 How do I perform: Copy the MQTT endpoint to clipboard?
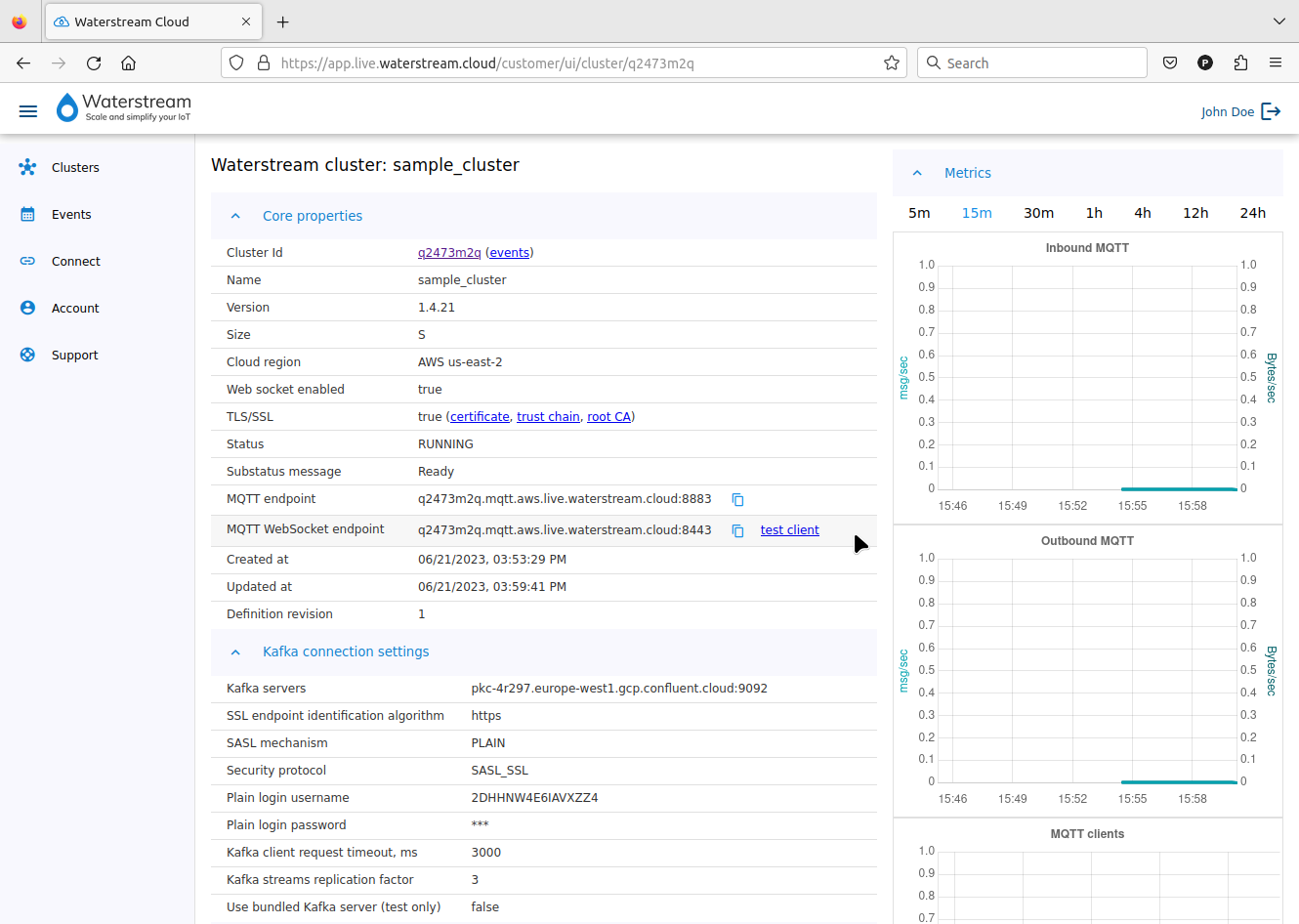pyautogui.click(x=737, y=499)
